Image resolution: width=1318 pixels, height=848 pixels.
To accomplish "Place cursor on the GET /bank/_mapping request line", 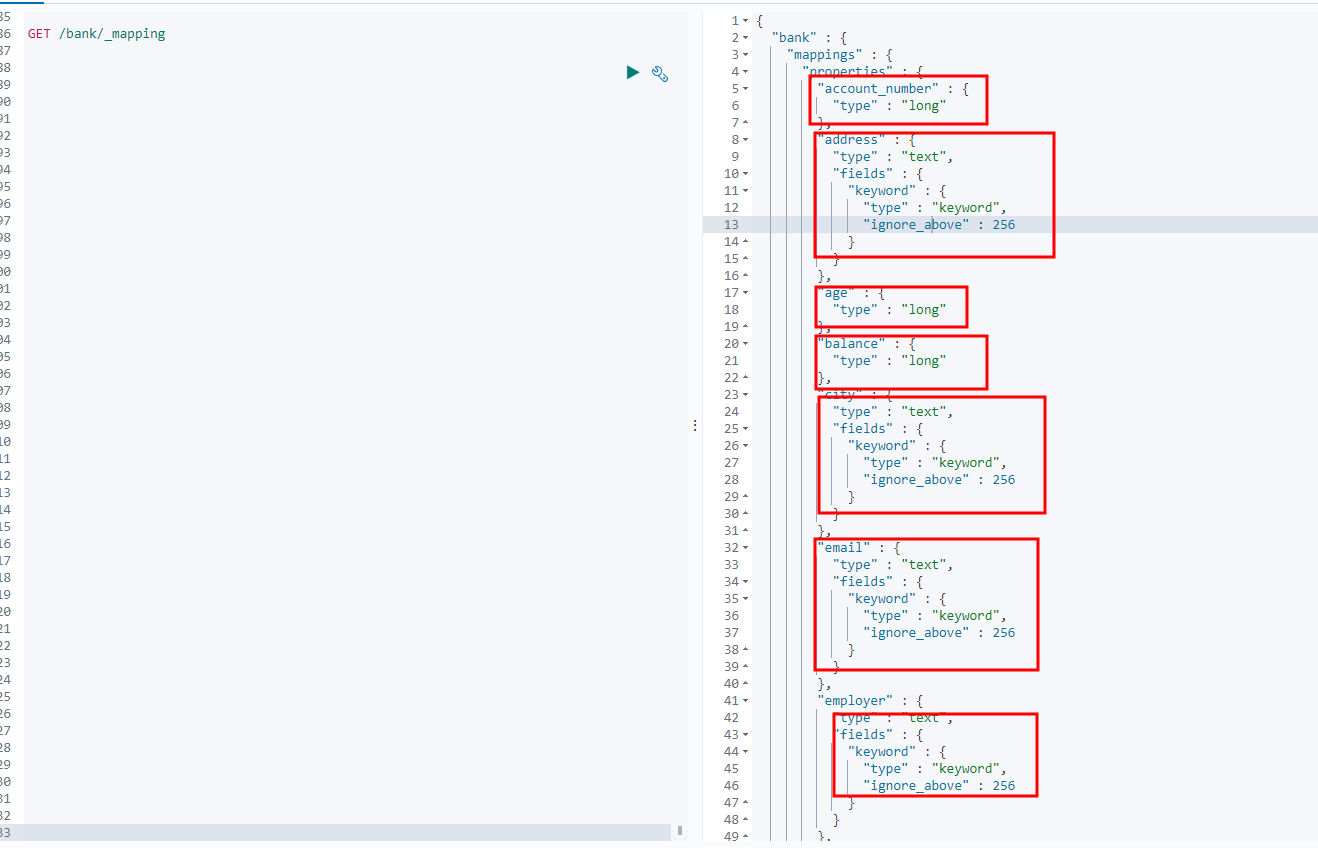I will click(97, 34).
